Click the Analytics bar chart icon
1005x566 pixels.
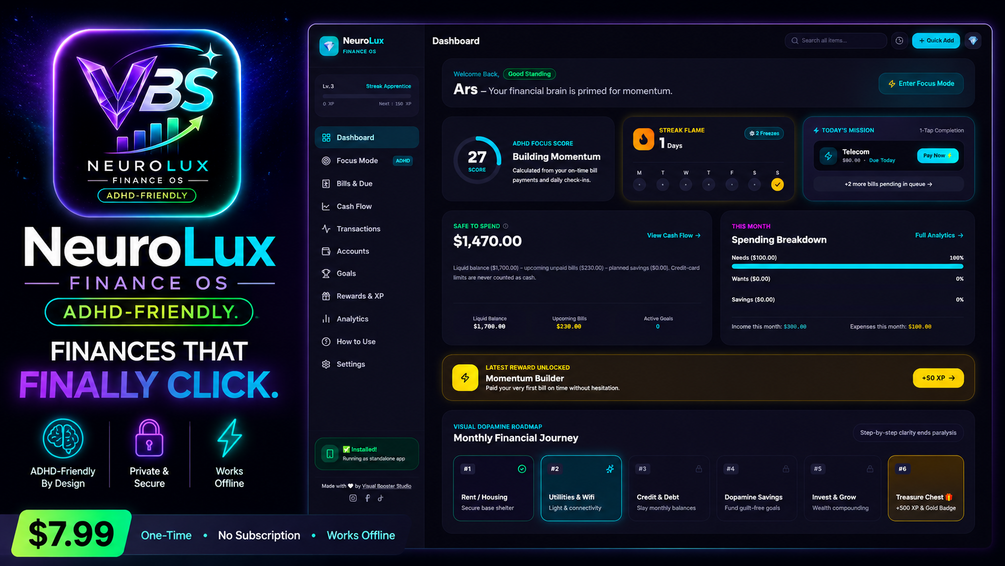click(326, 319)
